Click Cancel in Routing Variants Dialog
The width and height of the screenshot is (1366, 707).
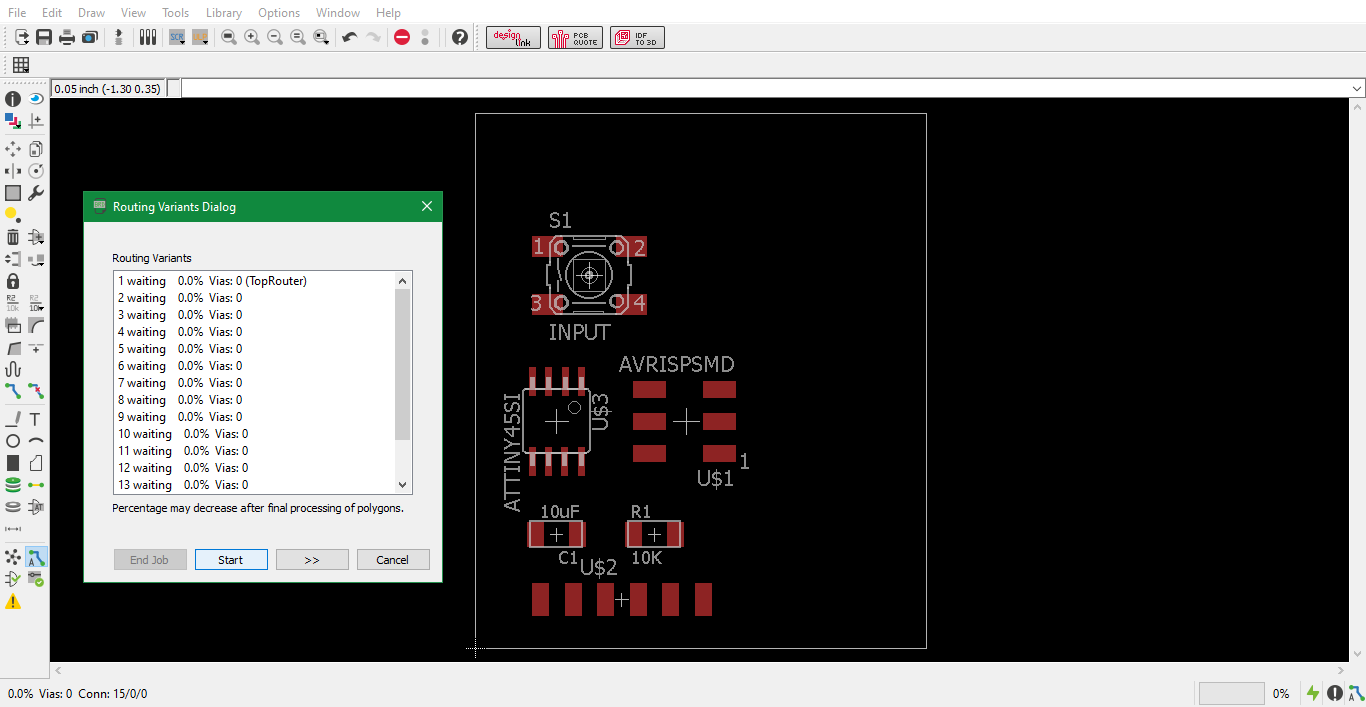[x=393, y=560]
